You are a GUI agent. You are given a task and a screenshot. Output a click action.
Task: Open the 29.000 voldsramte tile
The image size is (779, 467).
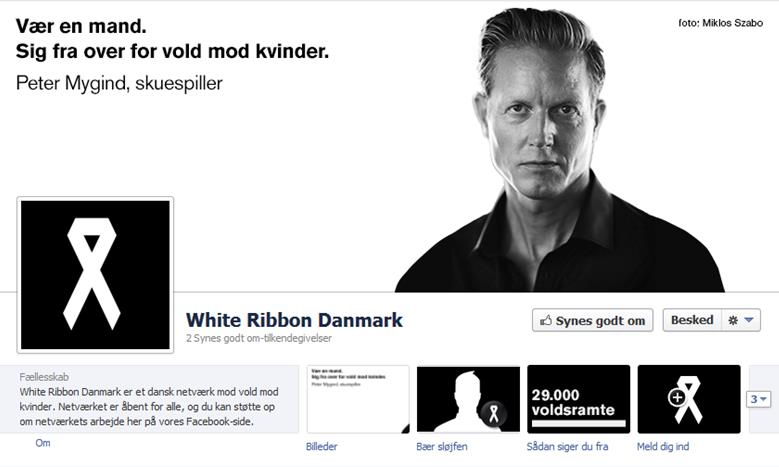[x=579, y=399]
